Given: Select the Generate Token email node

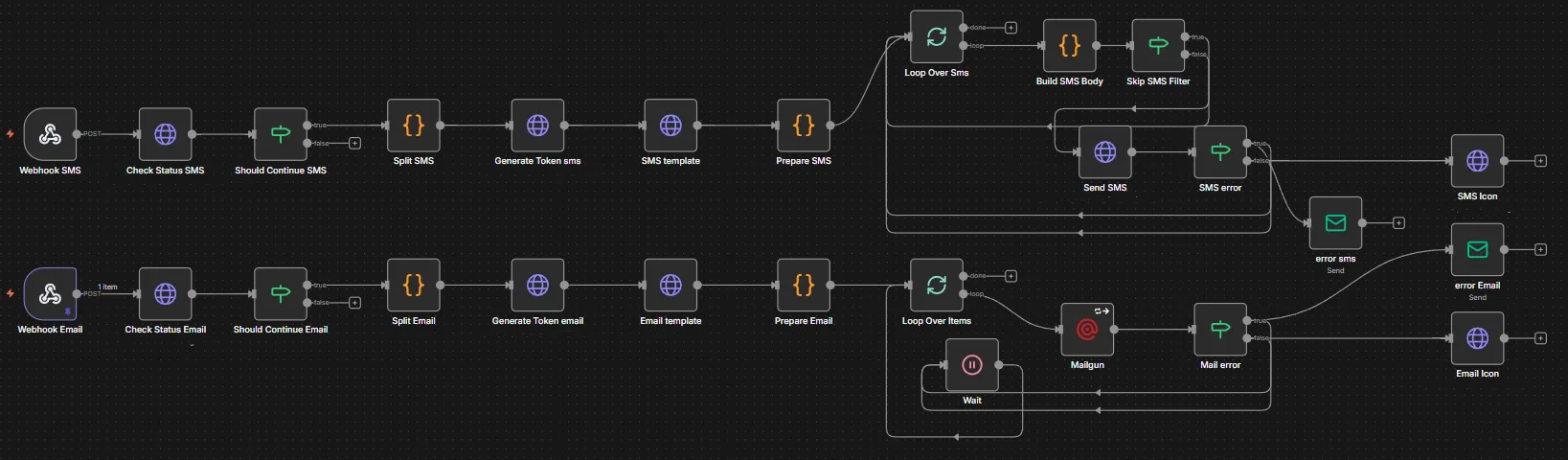Looking at the screenshot, I should click(538, 285).
